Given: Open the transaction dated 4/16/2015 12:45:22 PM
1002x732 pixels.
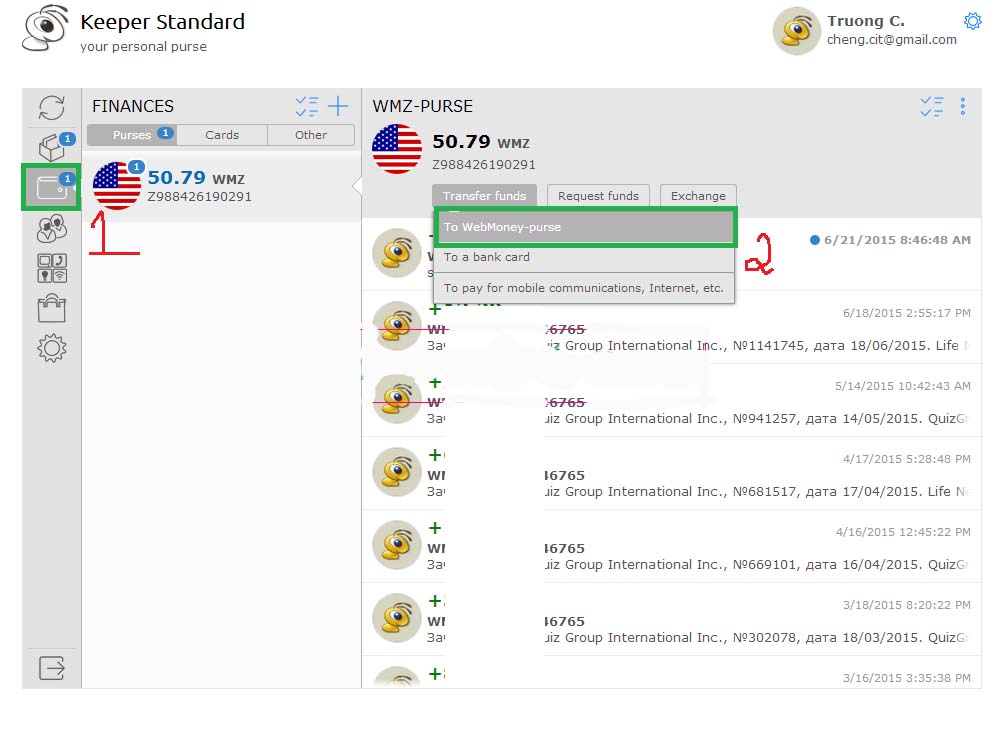Looking at the screenshot, I should point(671,546).
